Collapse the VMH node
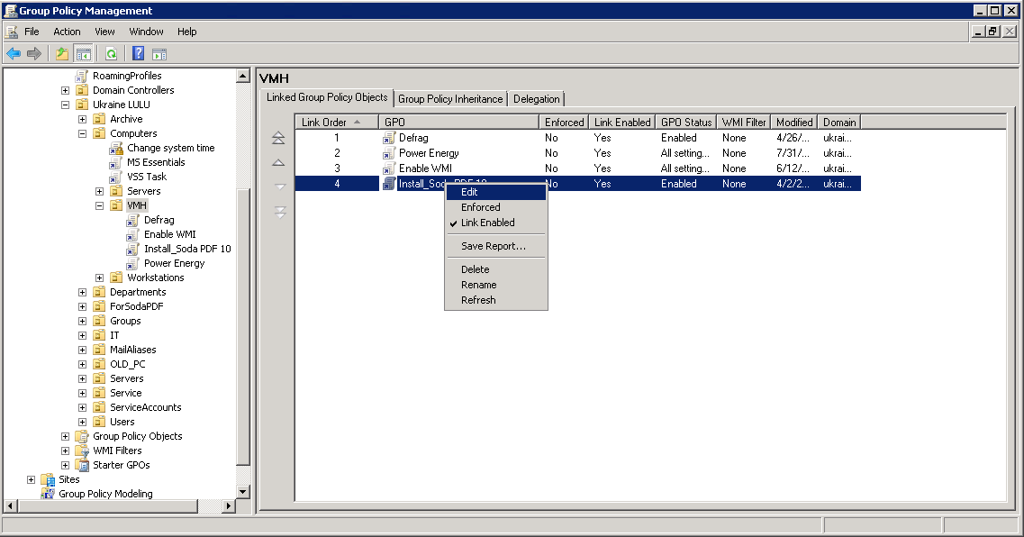The height and width of the screenshot is (537, 1024). tap(99, 206)
